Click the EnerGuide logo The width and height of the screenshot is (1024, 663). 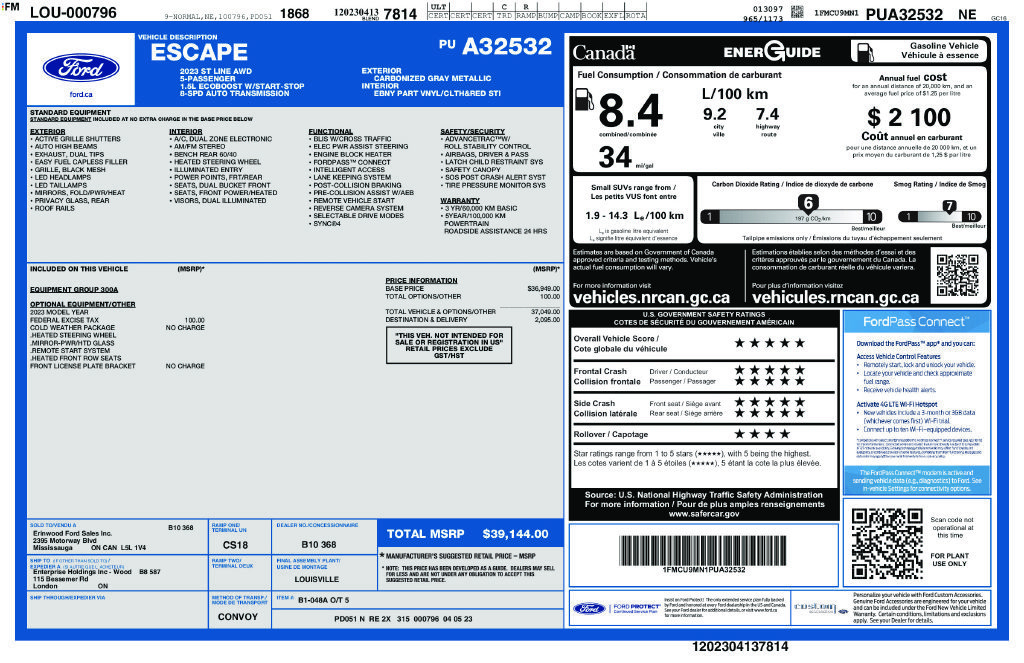[x=772, y=51]
